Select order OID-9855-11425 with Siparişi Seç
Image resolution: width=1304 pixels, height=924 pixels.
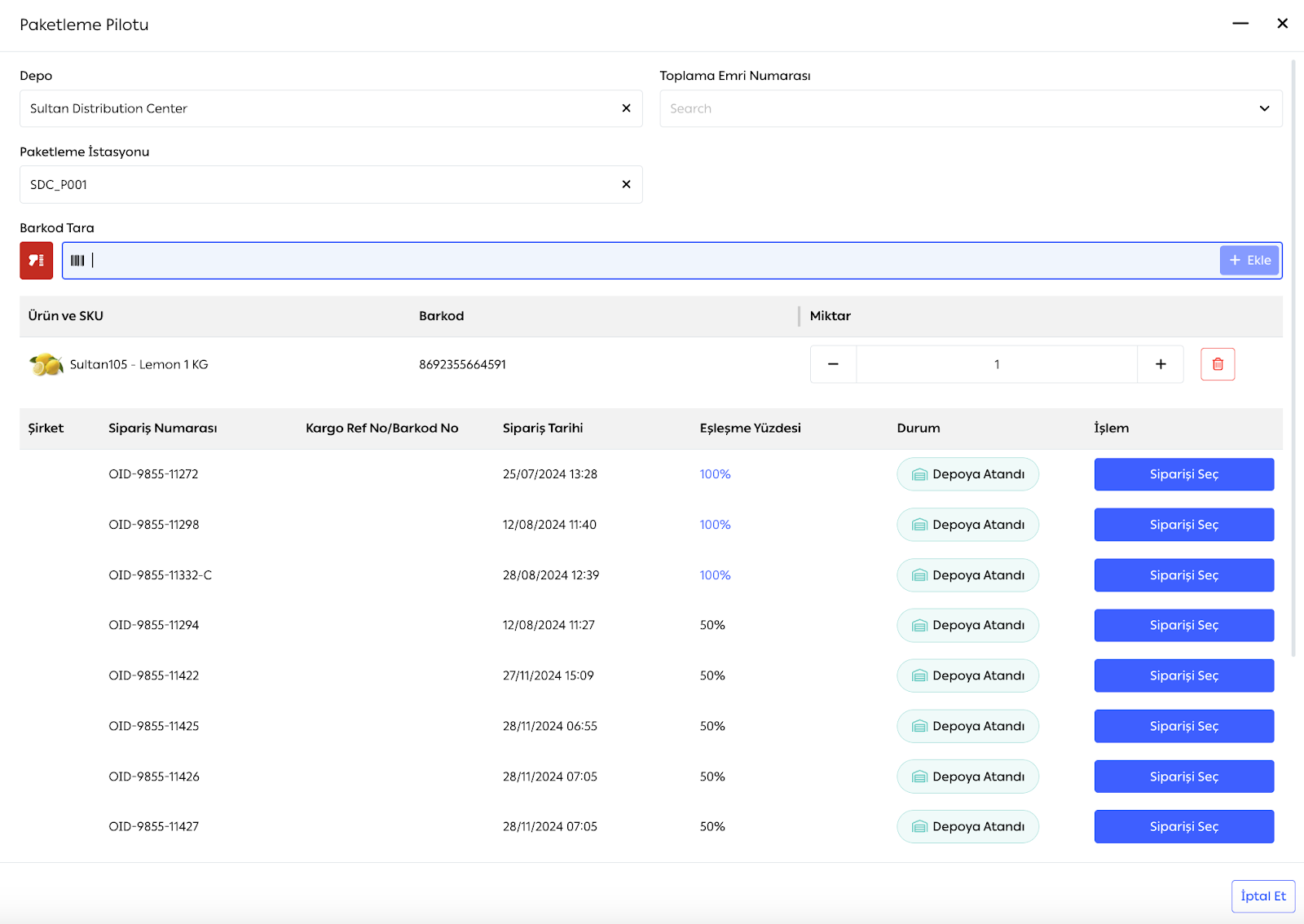click(1183, 726)
